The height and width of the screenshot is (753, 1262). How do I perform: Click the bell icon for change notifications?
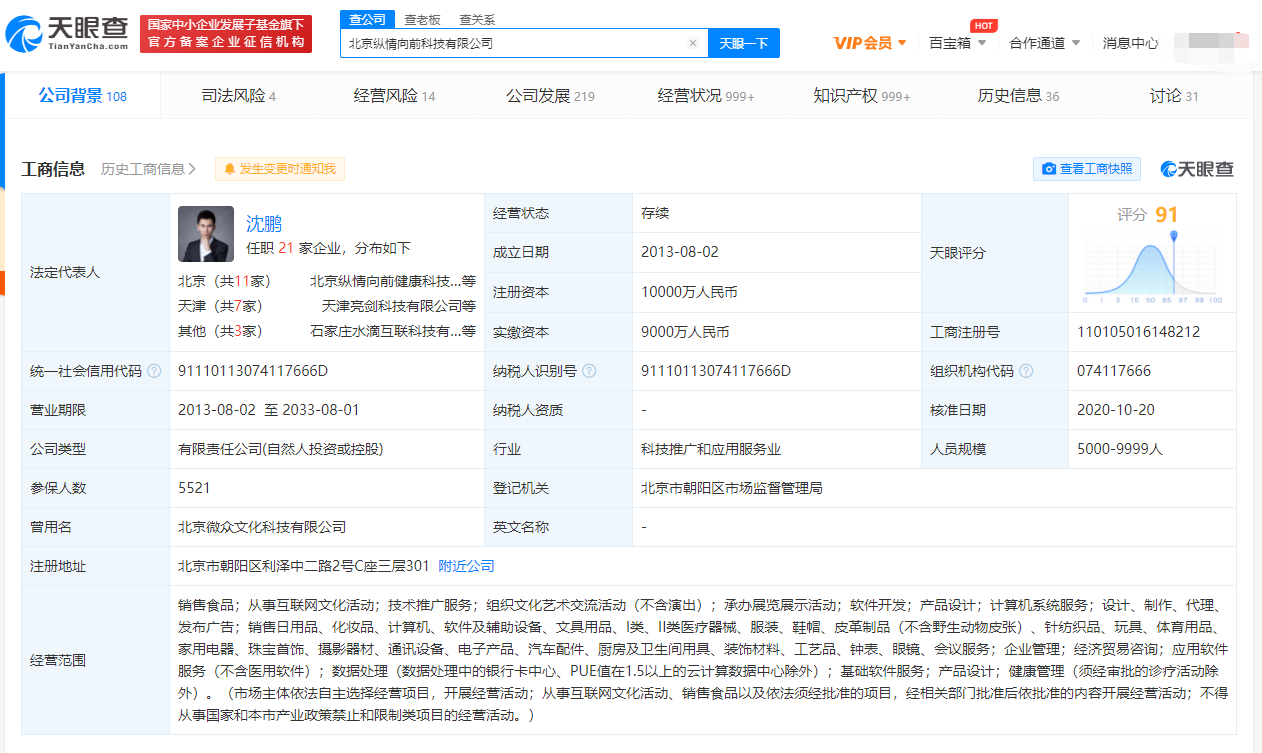point(230,169)
